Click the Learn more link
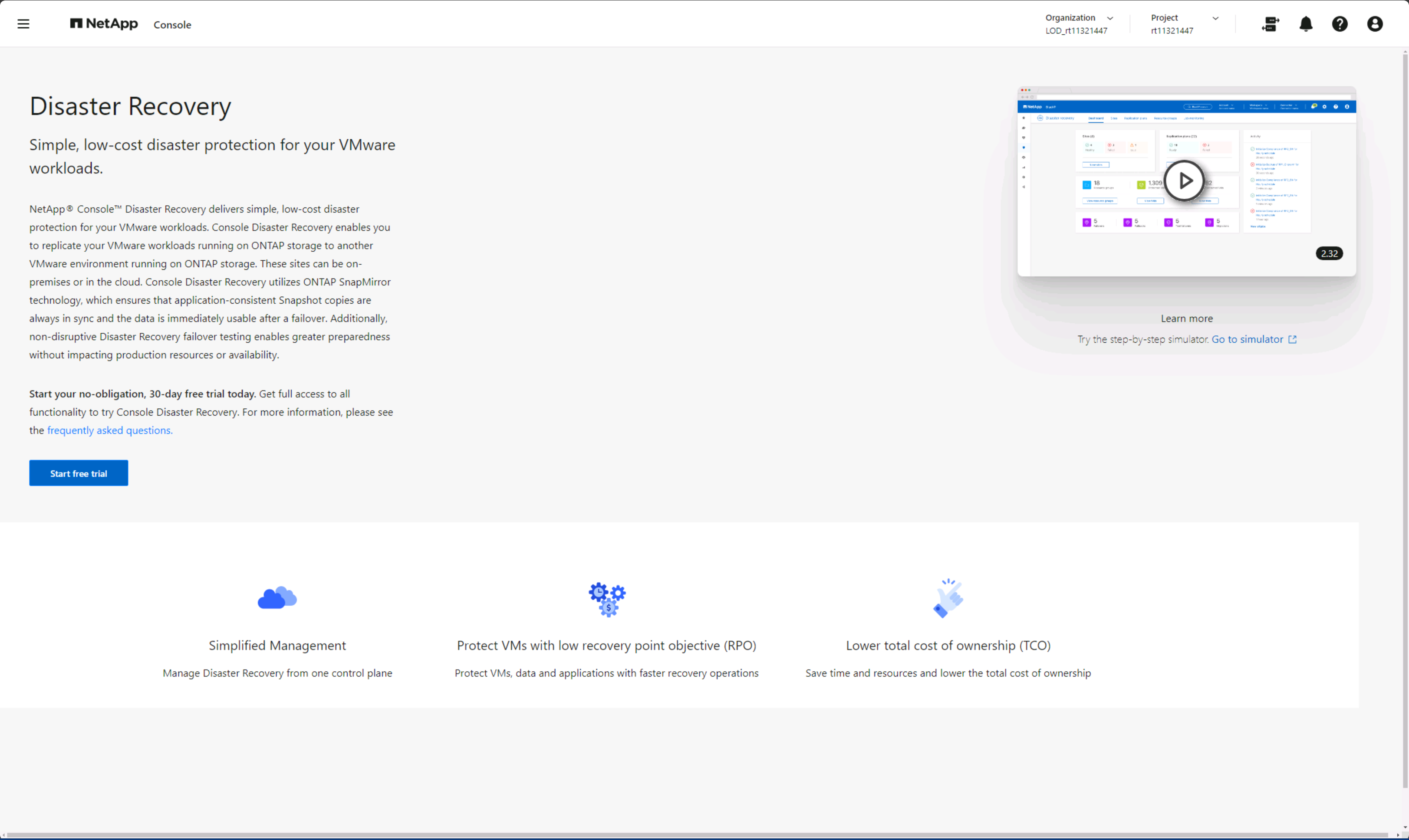The height and width of the screenshot is (840, 1409). coord(1186,318)
